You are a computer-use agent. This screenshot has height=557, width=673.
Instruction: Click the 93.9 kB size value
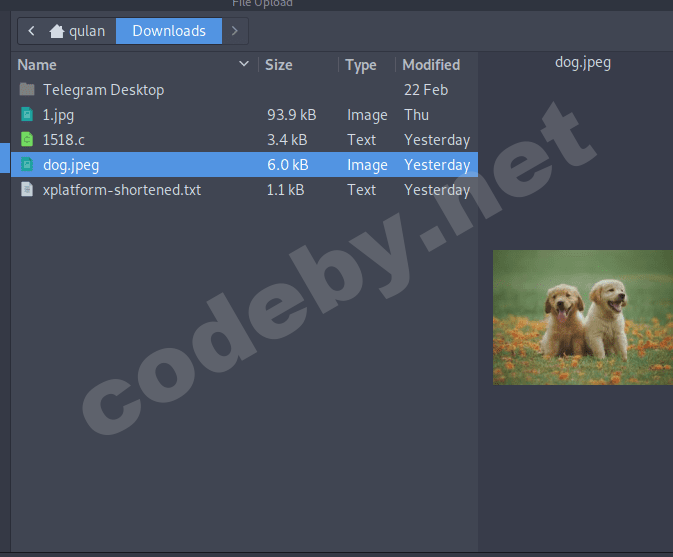coord(291,115)
